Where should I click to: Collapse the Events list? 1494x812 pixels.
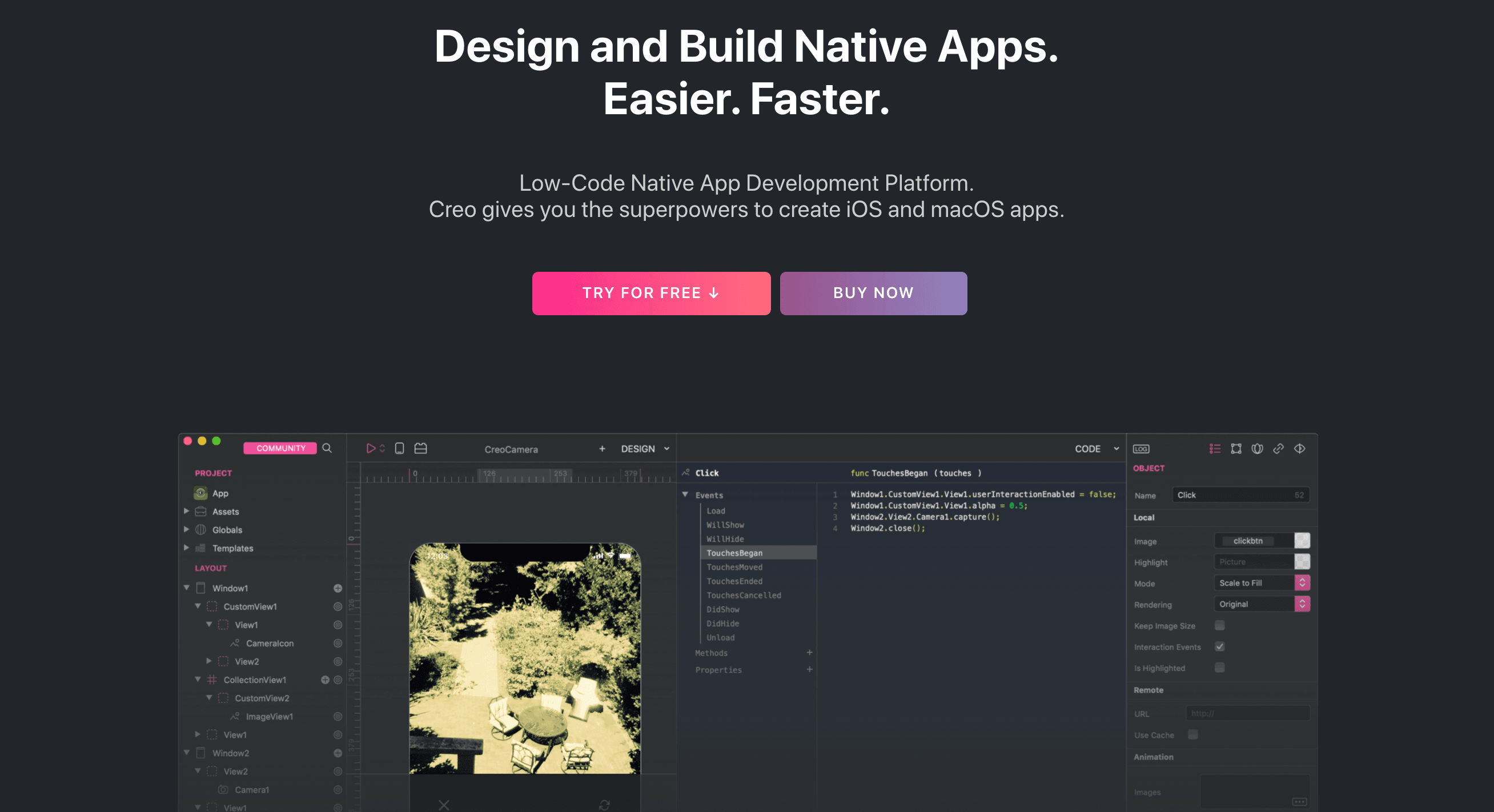click(685, 495)
